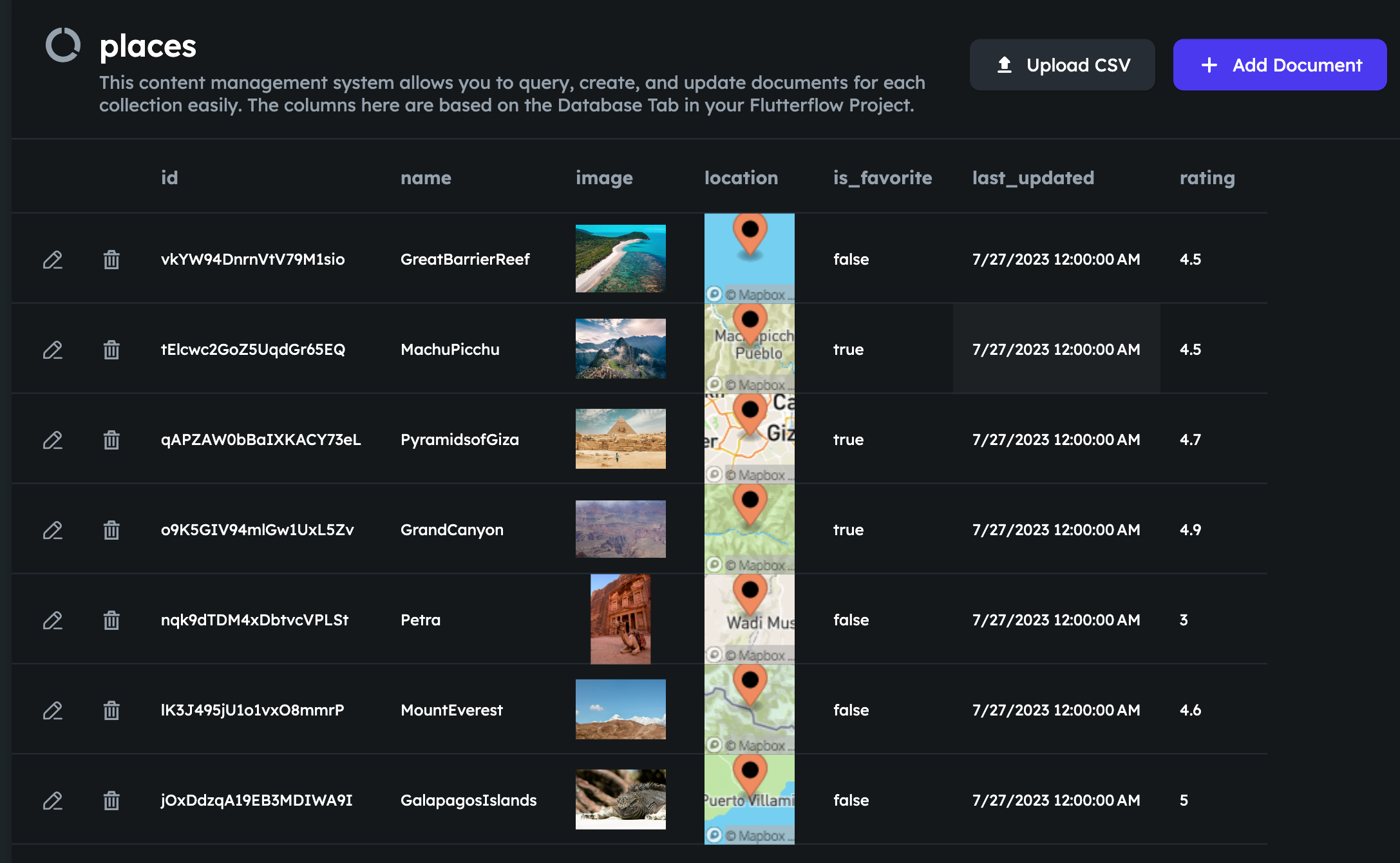Click the Upload CSV button
Image resolution: width=1400 pixels, height=863 pixels.
click(x=1062, y=65)
